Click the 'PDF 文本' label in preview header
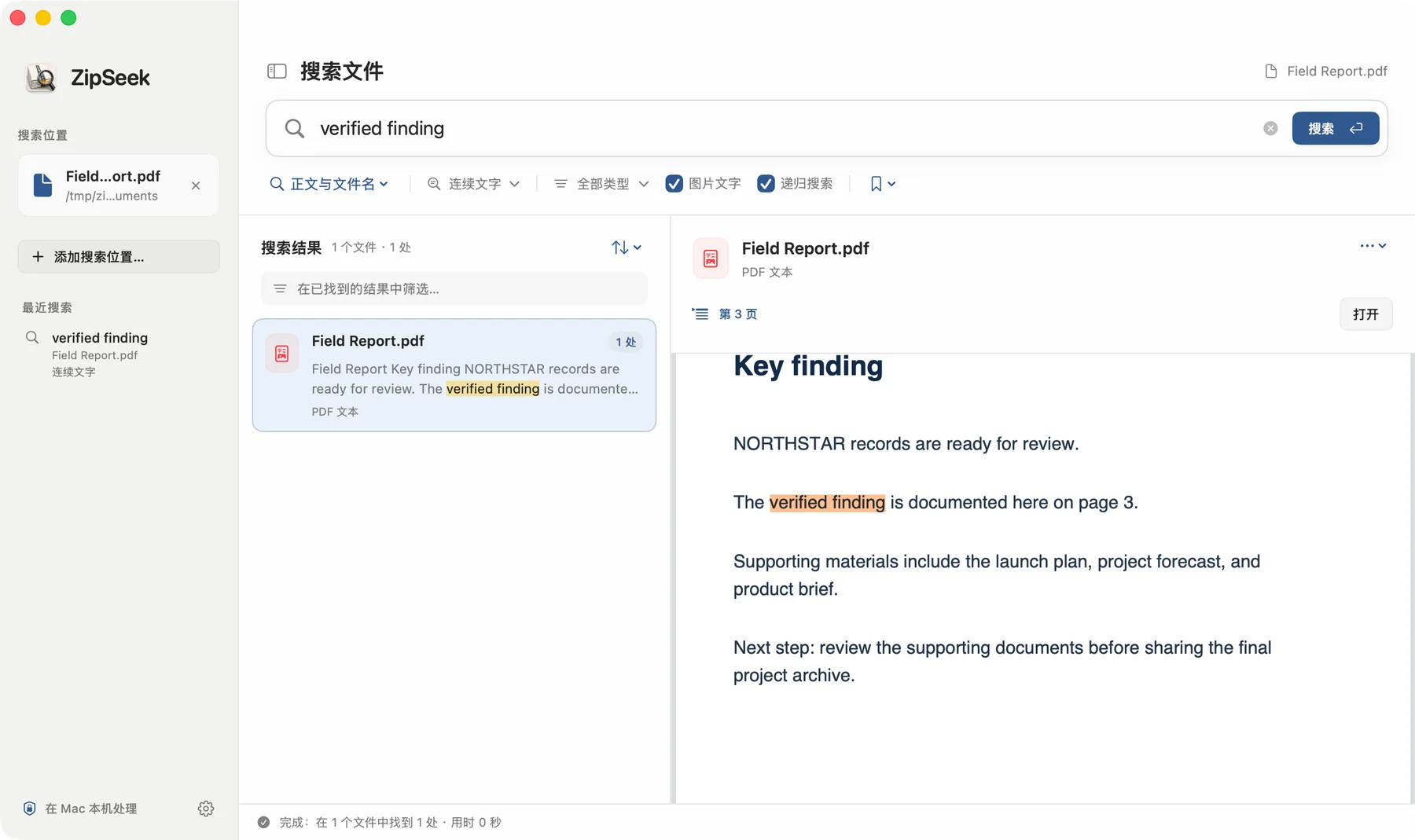The width and height of the screenshot is (1415, 840). coord(767,272)
